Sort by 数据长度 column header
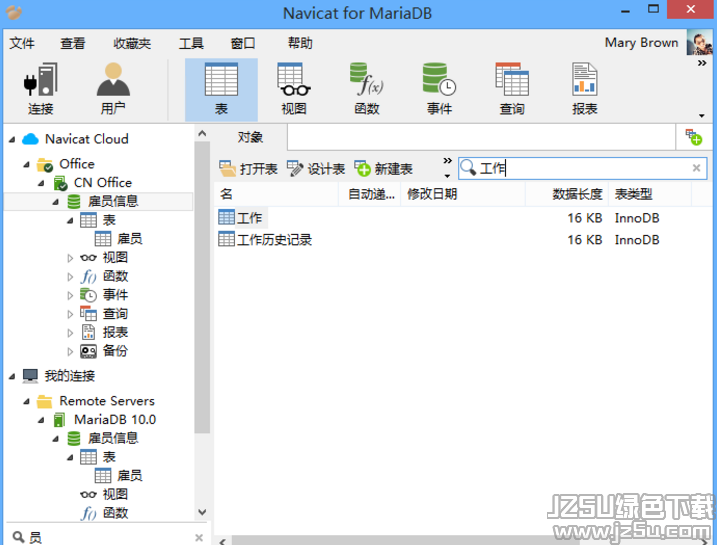Screen dimensions: 717x545 pyautogui.click(x=567, y=194)
